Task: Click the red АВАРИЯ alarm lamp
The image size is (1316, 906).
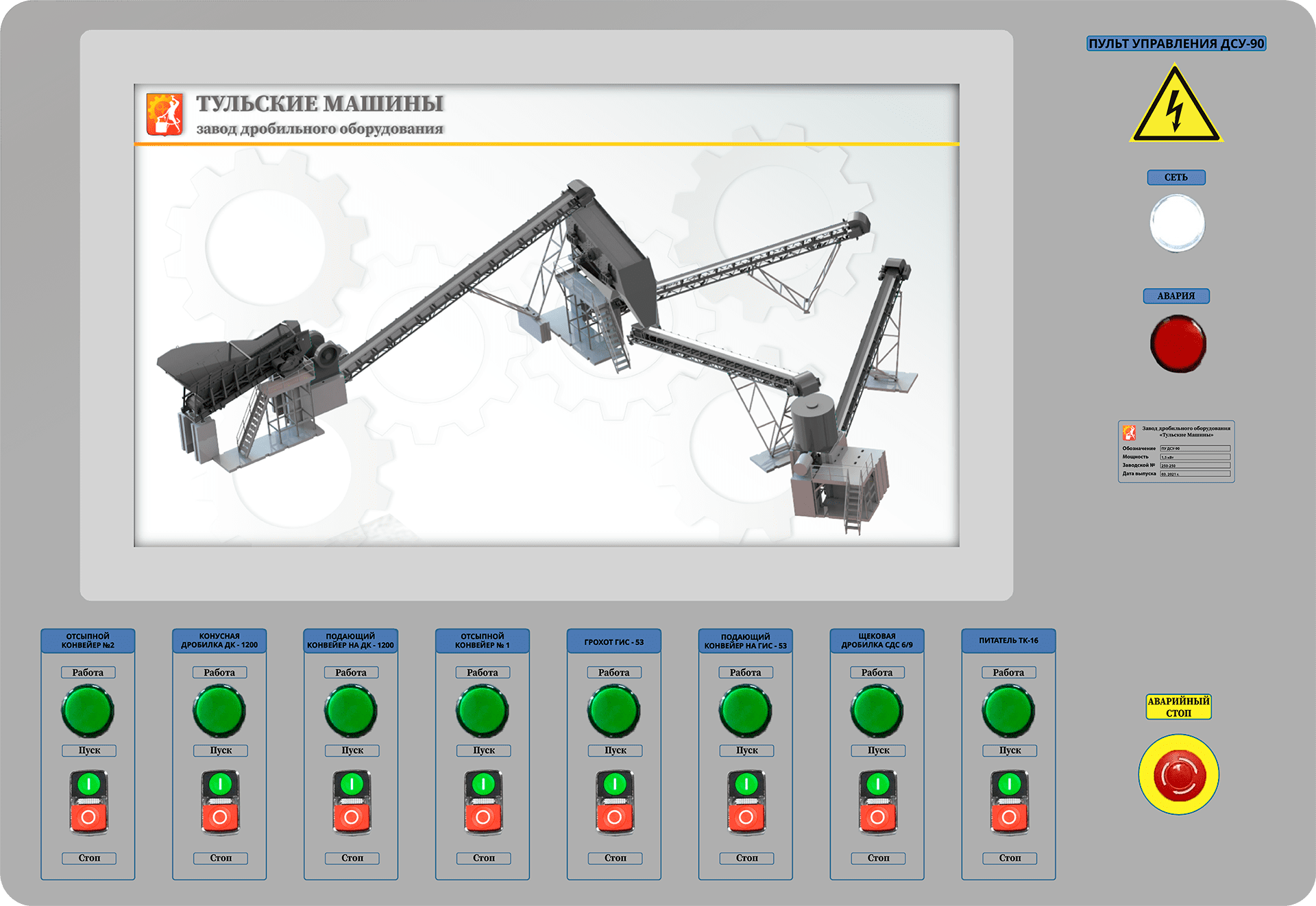Action: (1178, 343)
